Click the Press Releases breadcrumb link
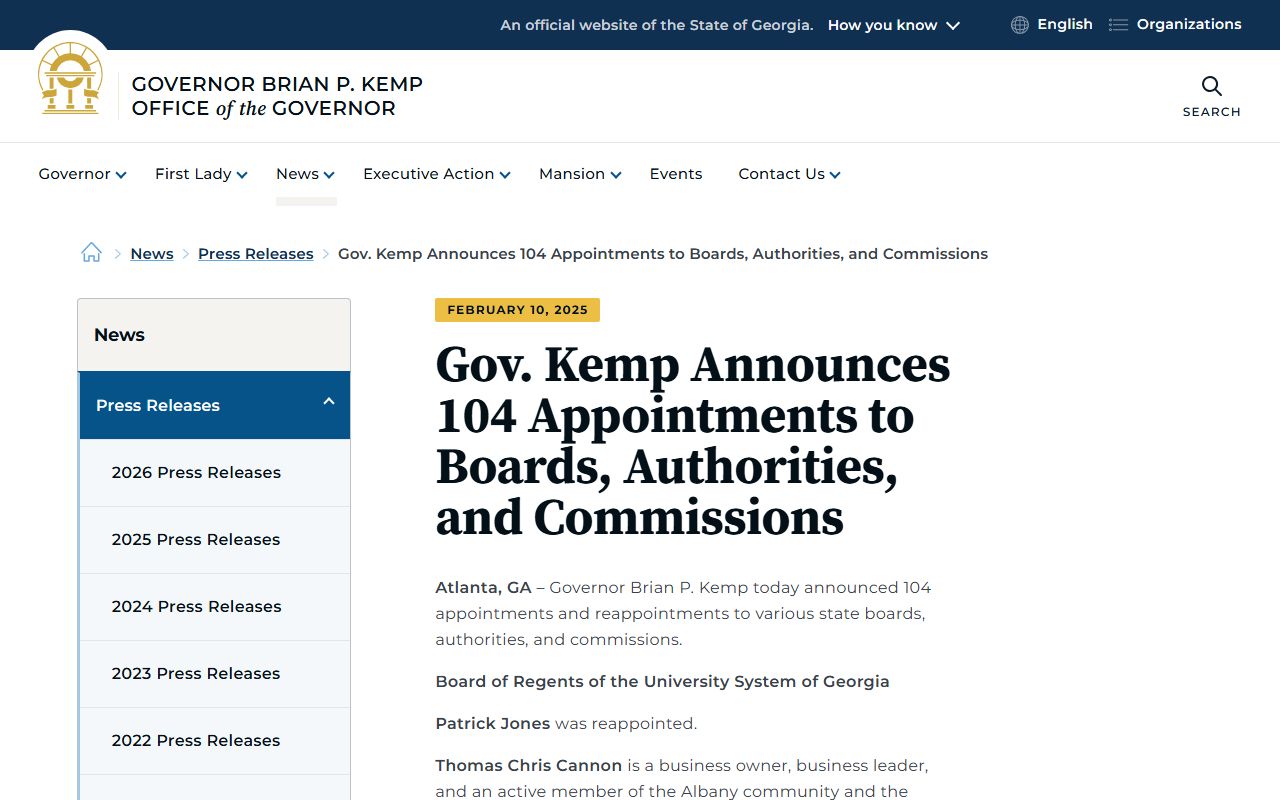This screenshot has width=1280, height=800. (x=256, y=254)
